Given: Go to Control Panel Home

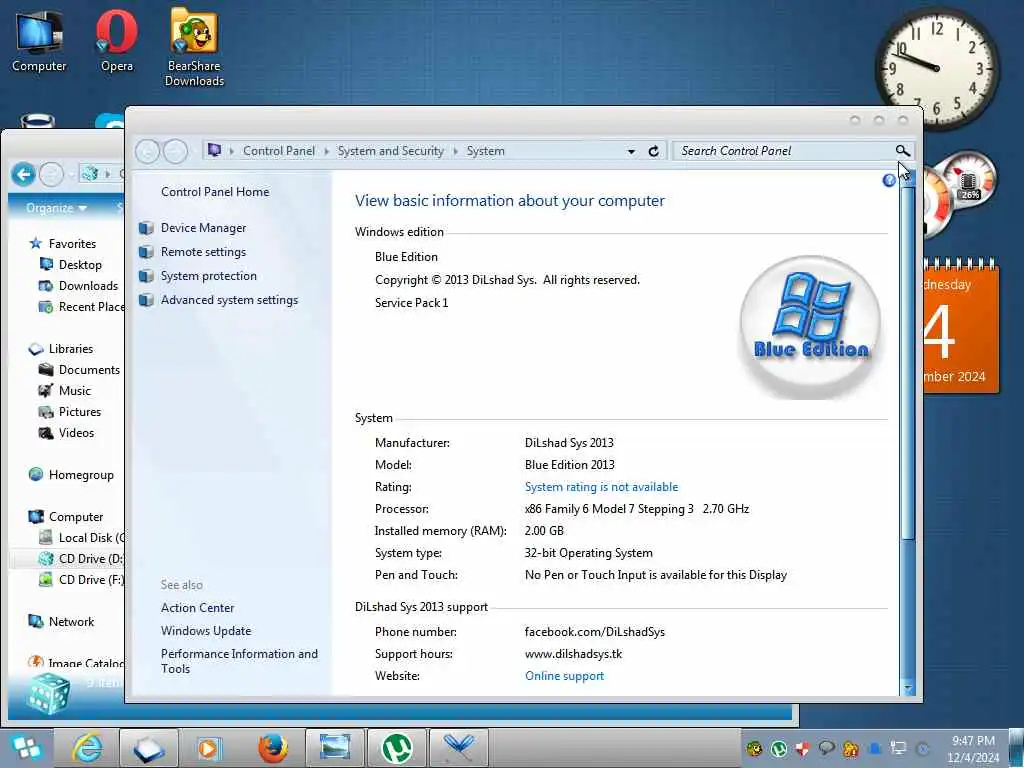Looking at the screenshot, I should coord(215,192).
